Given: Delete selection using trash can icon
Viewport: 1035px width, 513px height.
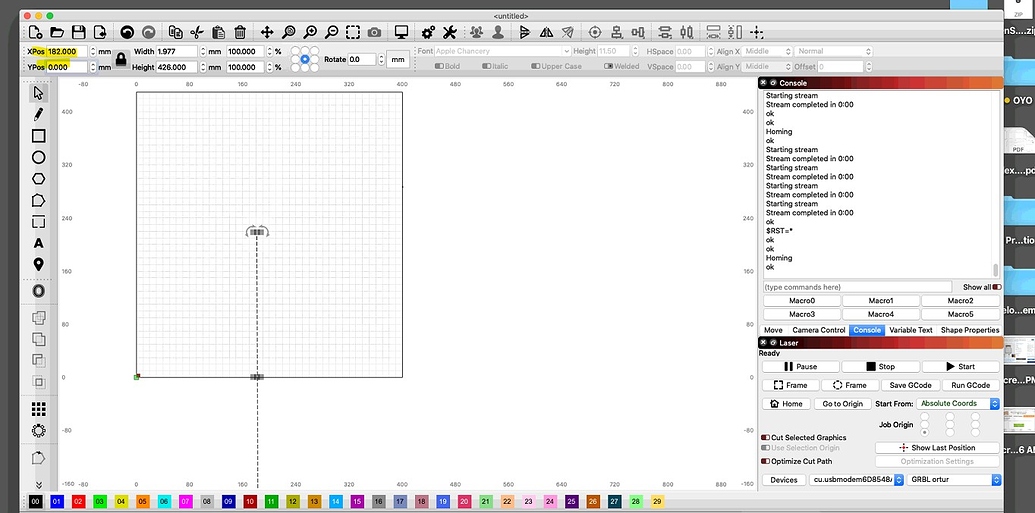Looking at the screenshot, I should 240,32.
